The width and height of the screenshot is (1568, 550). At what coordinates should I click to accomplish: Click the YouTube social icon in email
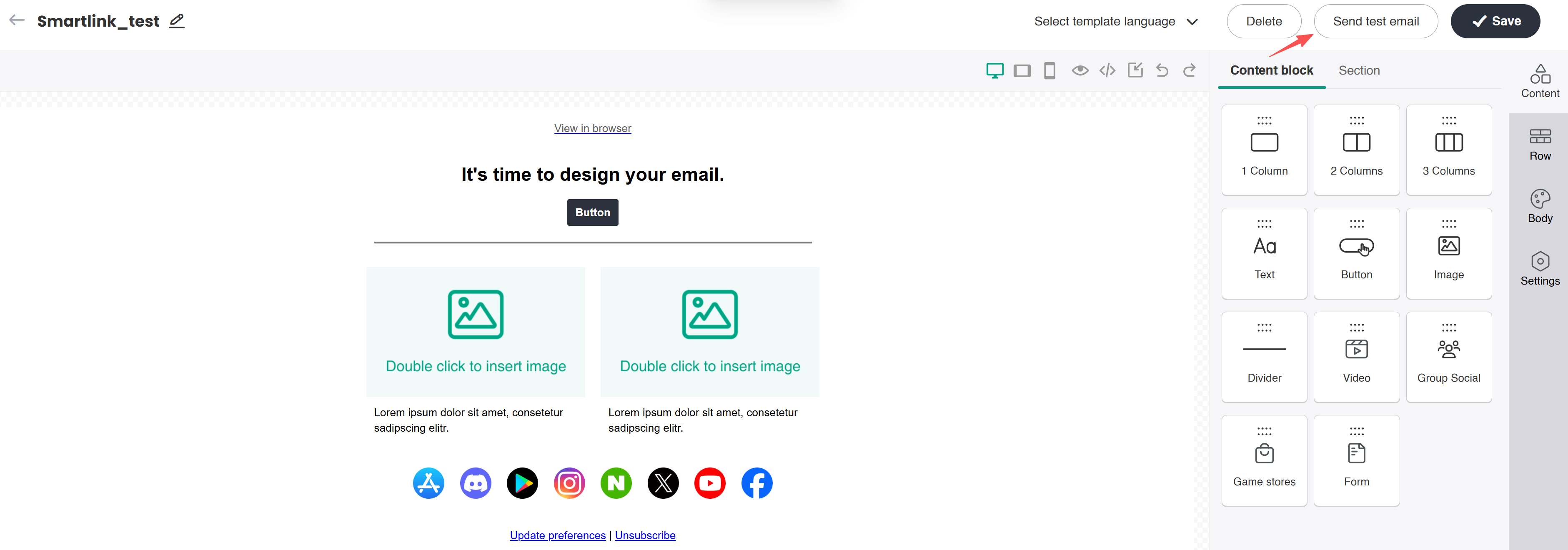point(710,483)
